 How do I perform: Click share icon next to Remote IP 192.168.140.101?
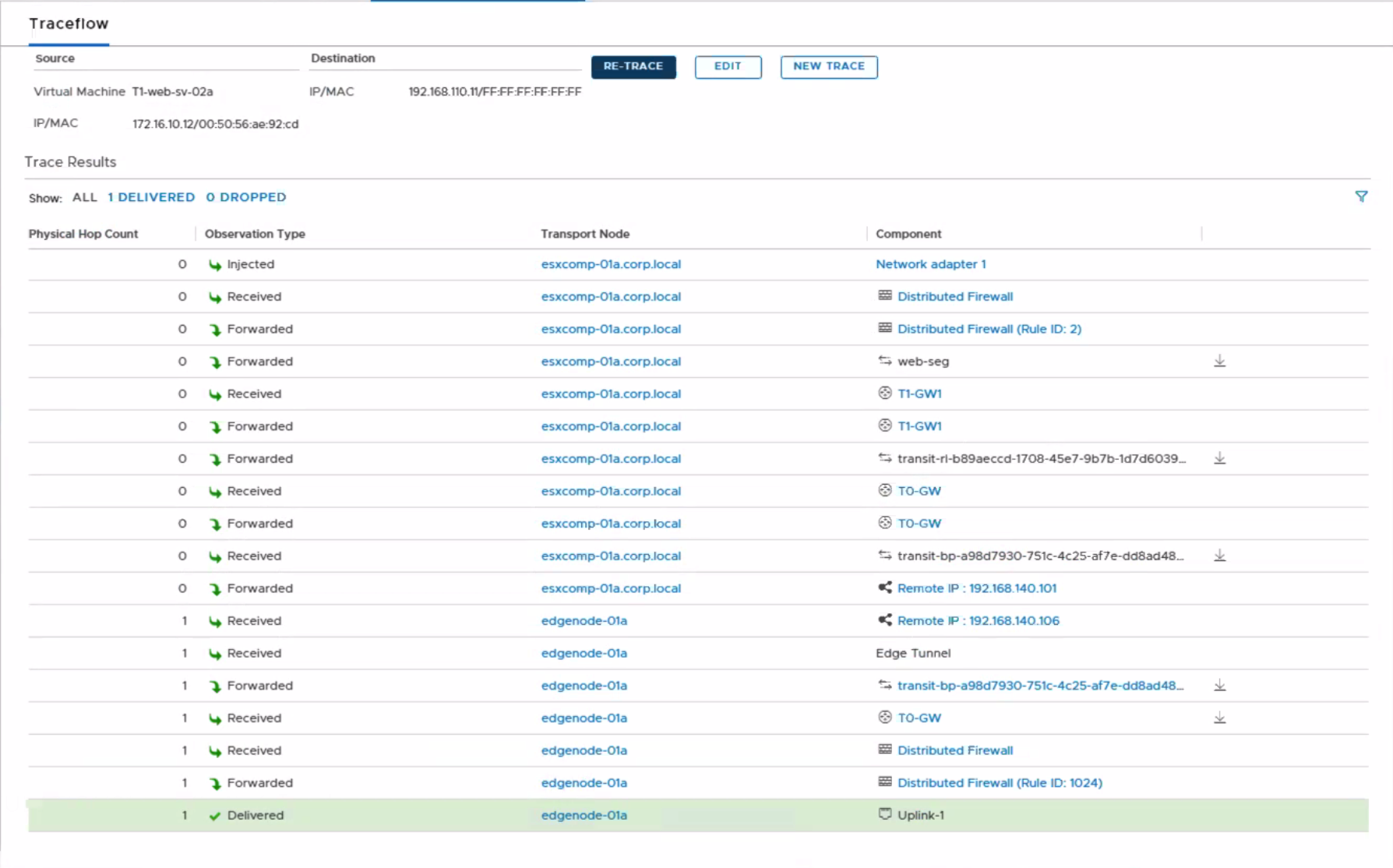[884, 588]
